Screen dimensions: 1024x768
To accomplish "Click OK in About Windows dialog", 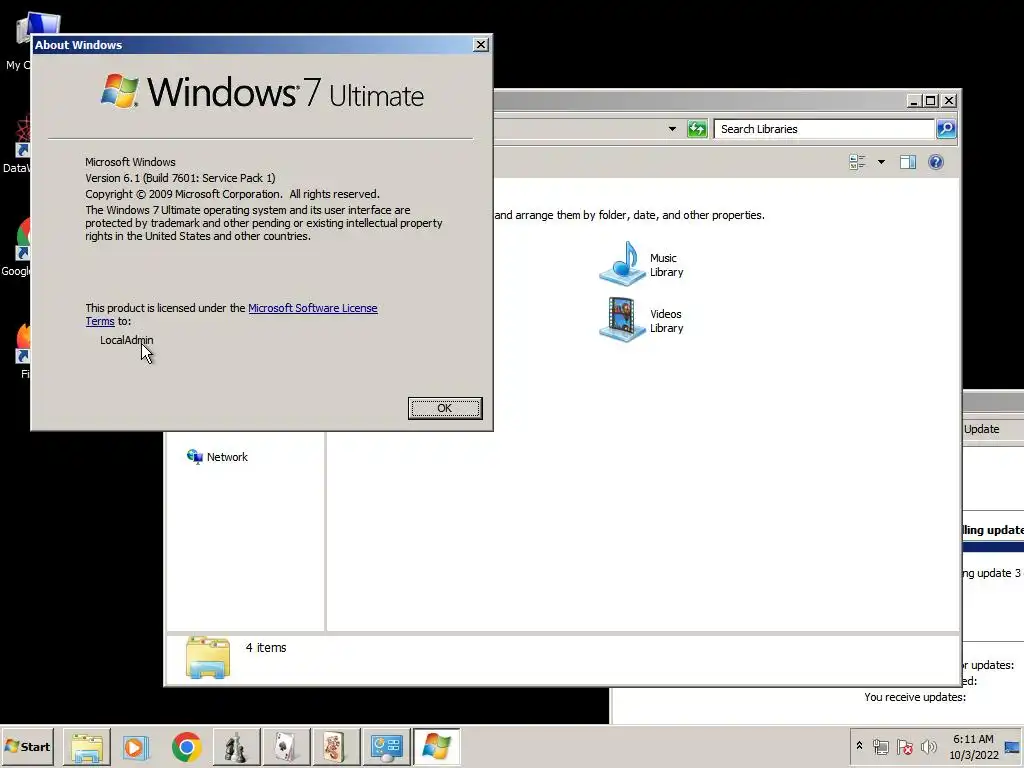I will pos(445,408).
